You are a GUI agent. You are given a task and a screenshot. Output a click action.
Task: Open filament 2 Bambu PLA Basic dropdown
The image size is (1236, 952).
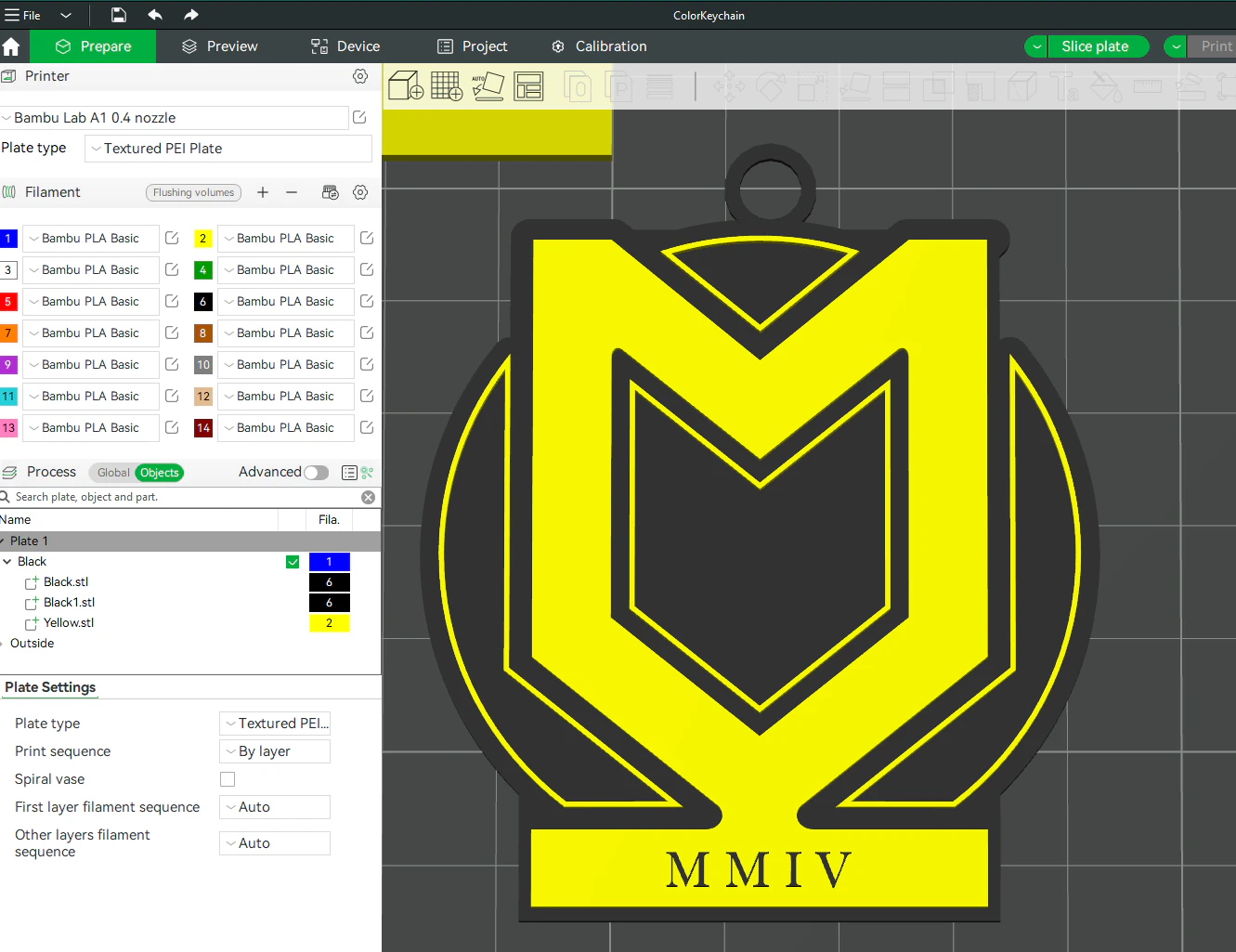tap(286, 239)
